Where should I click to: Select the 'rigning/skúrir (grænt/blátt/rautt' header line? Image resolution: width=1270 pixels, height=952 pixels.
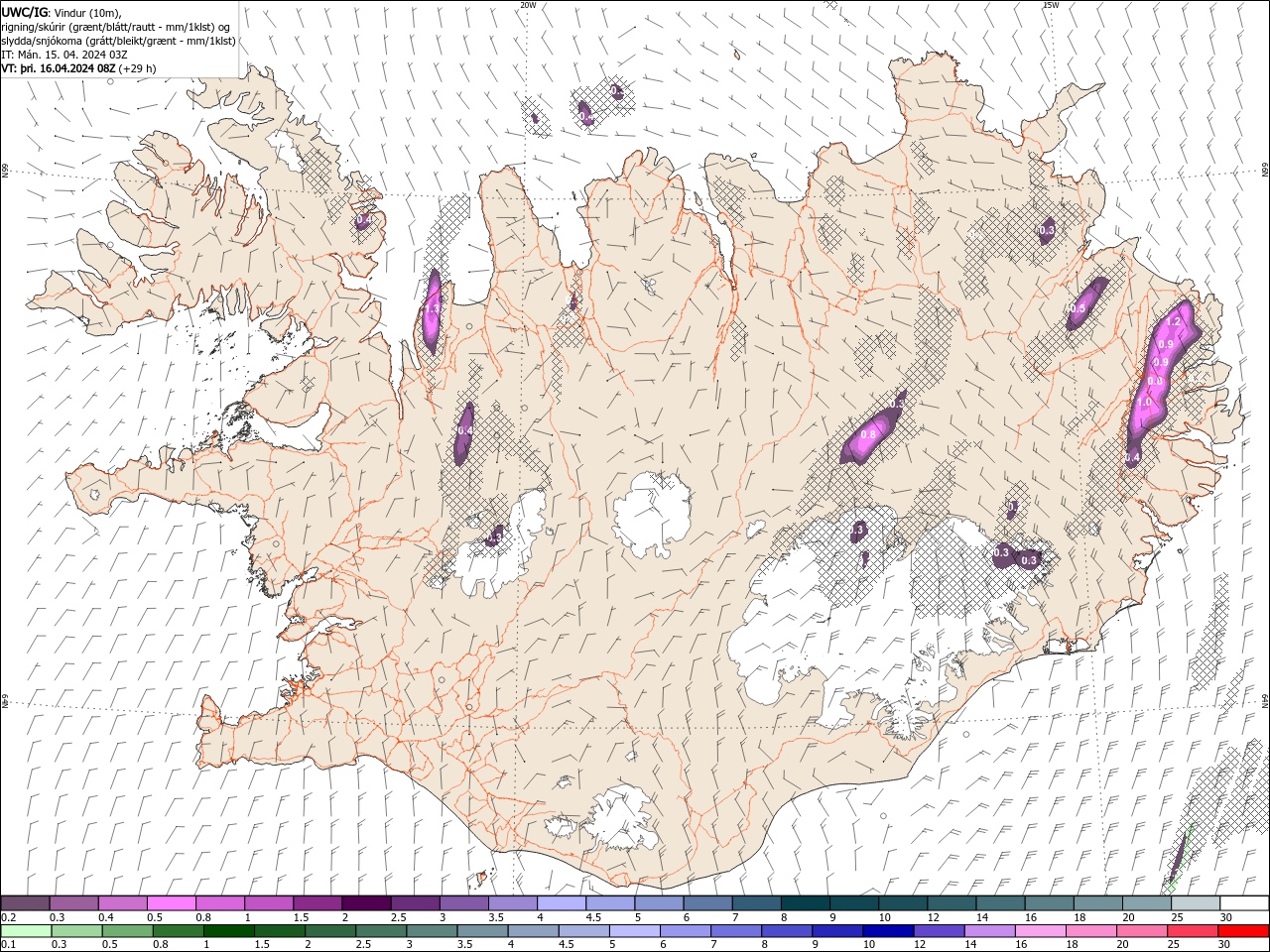pos(116,27)
